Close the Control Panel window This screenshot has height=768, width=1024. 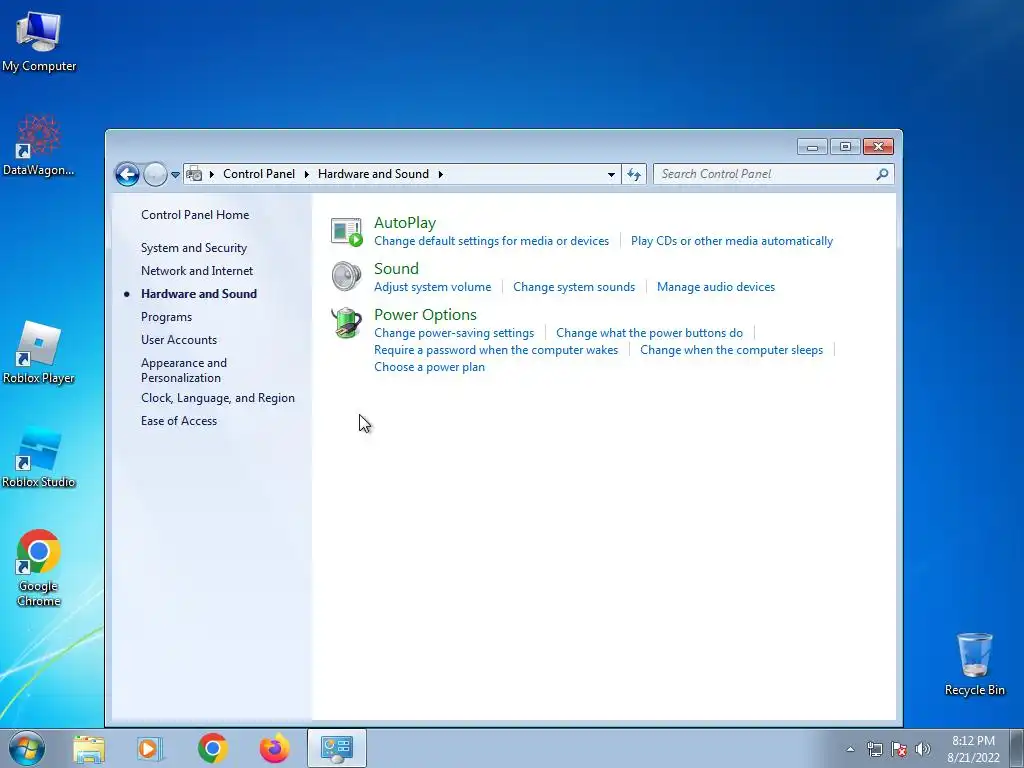(x=878, y=147)
